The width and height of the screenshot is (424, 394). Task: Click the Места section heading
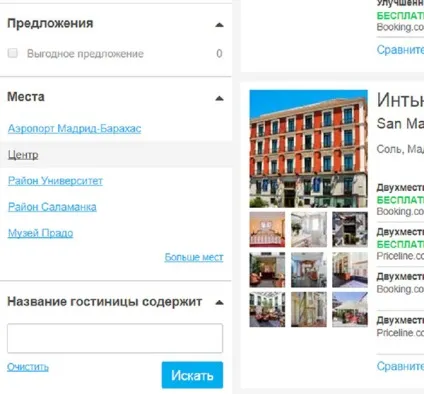[x=26, y=97]
